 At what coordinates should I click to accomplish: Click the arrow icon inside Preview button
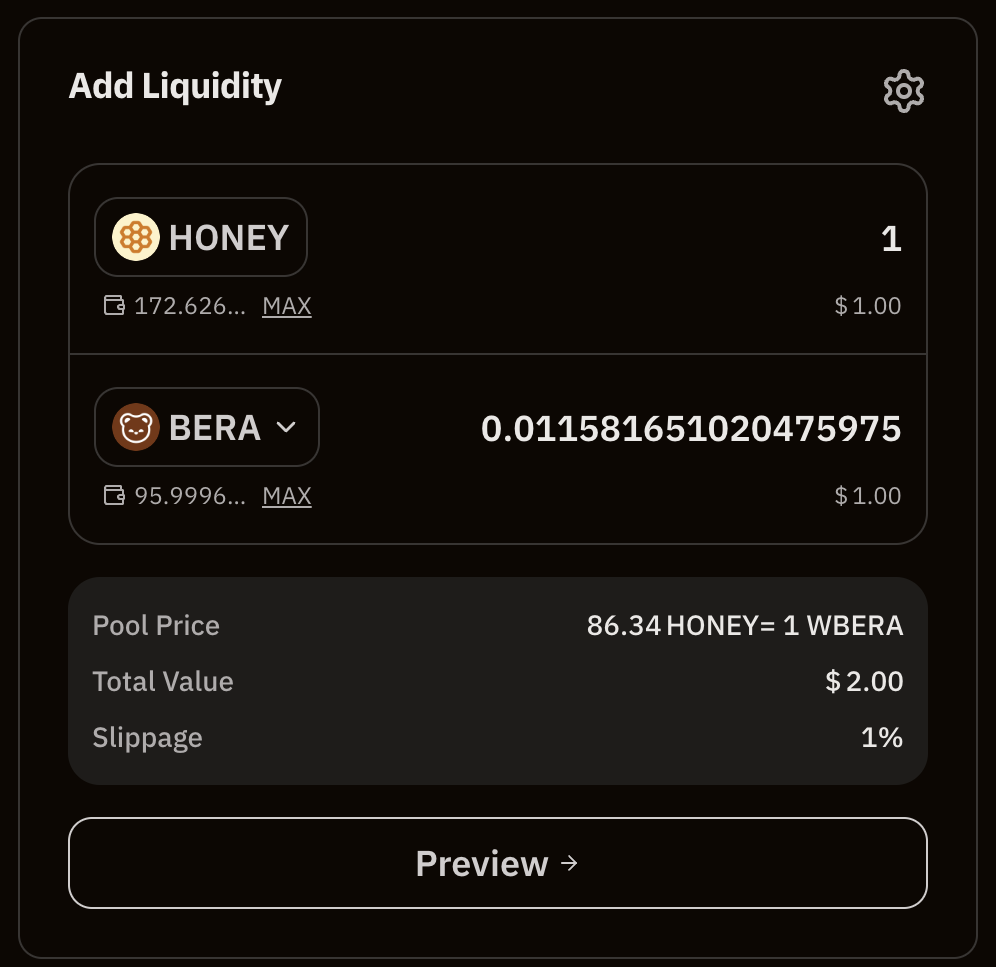click(569, 863)
